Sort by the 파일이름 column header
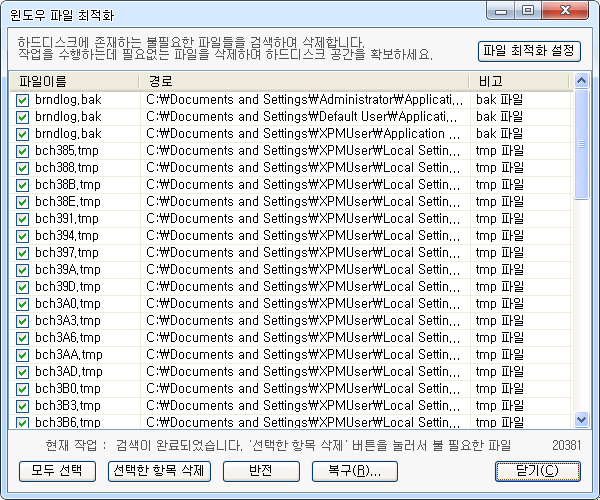Viewport: 600px width, 500px height. point(74,81)
